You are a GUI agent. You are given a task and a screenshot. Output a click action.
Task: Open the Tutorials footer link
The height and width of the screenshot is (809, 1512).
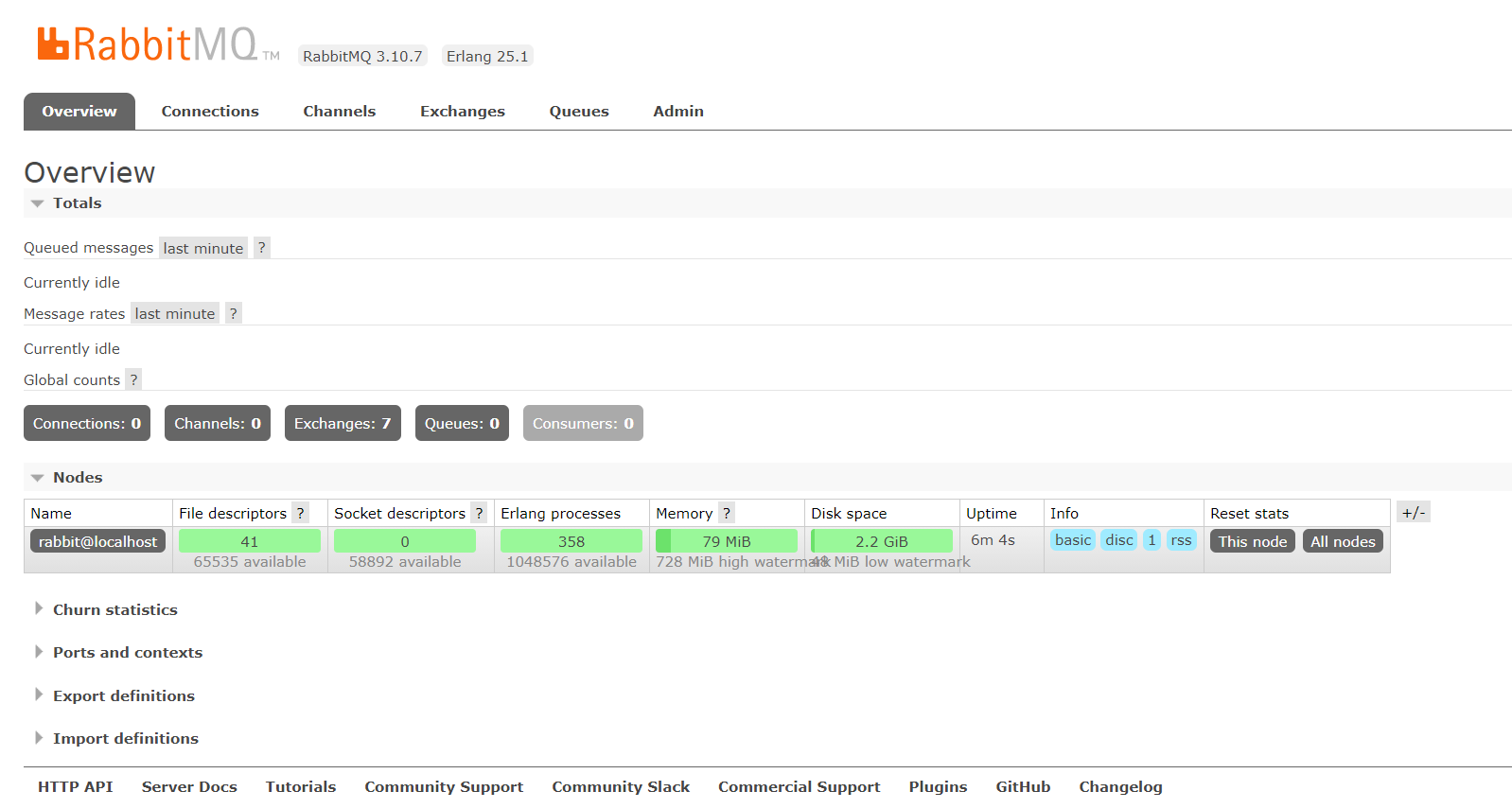coord(301,786)
